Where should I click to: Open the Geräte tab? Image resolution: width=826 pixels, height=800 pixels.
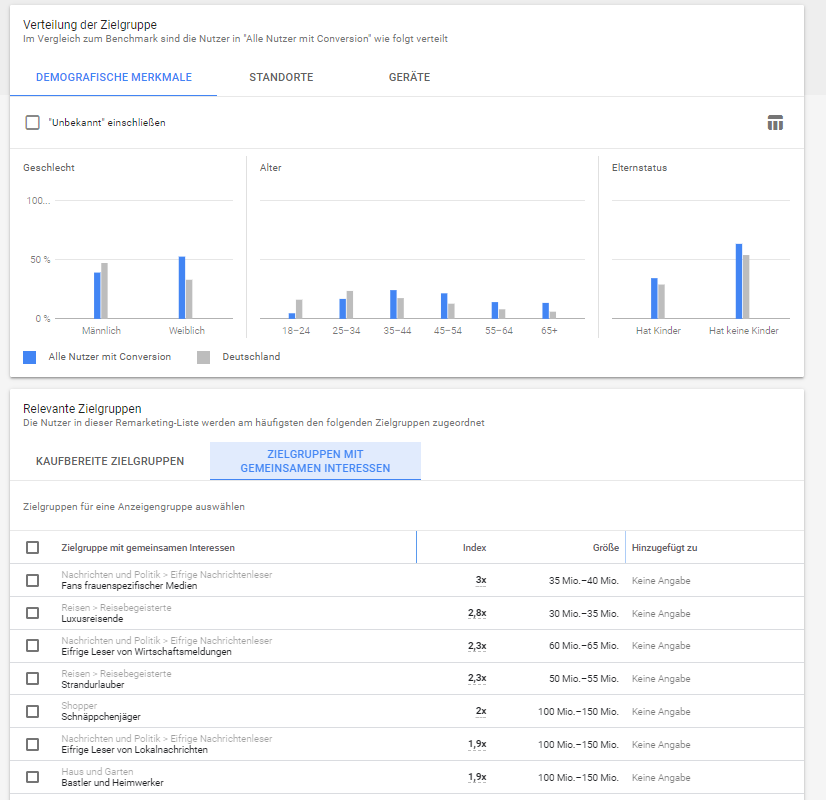(x=409, y=77)
